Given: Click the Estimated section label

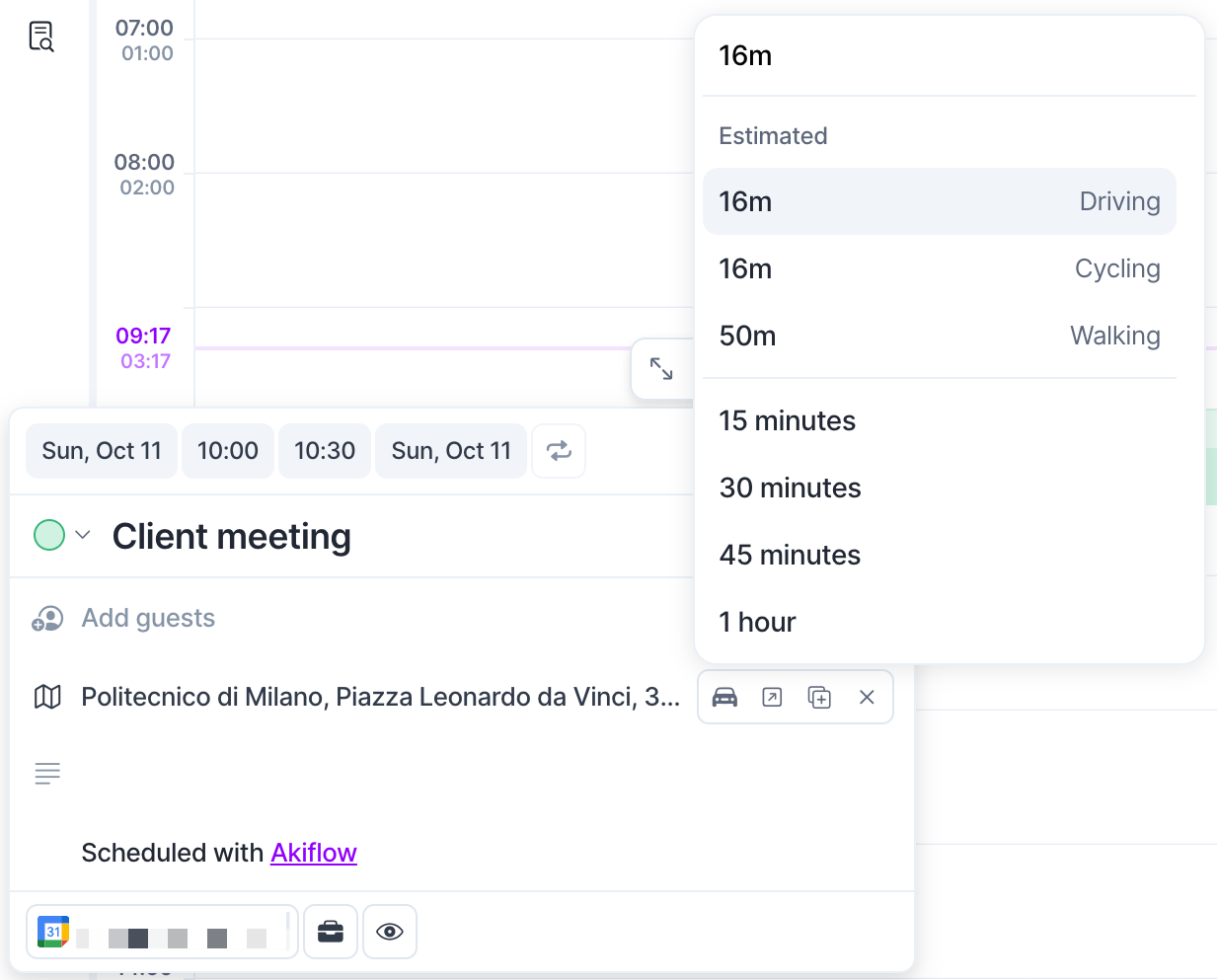Looking at the screenshot, I should [773, 136].
